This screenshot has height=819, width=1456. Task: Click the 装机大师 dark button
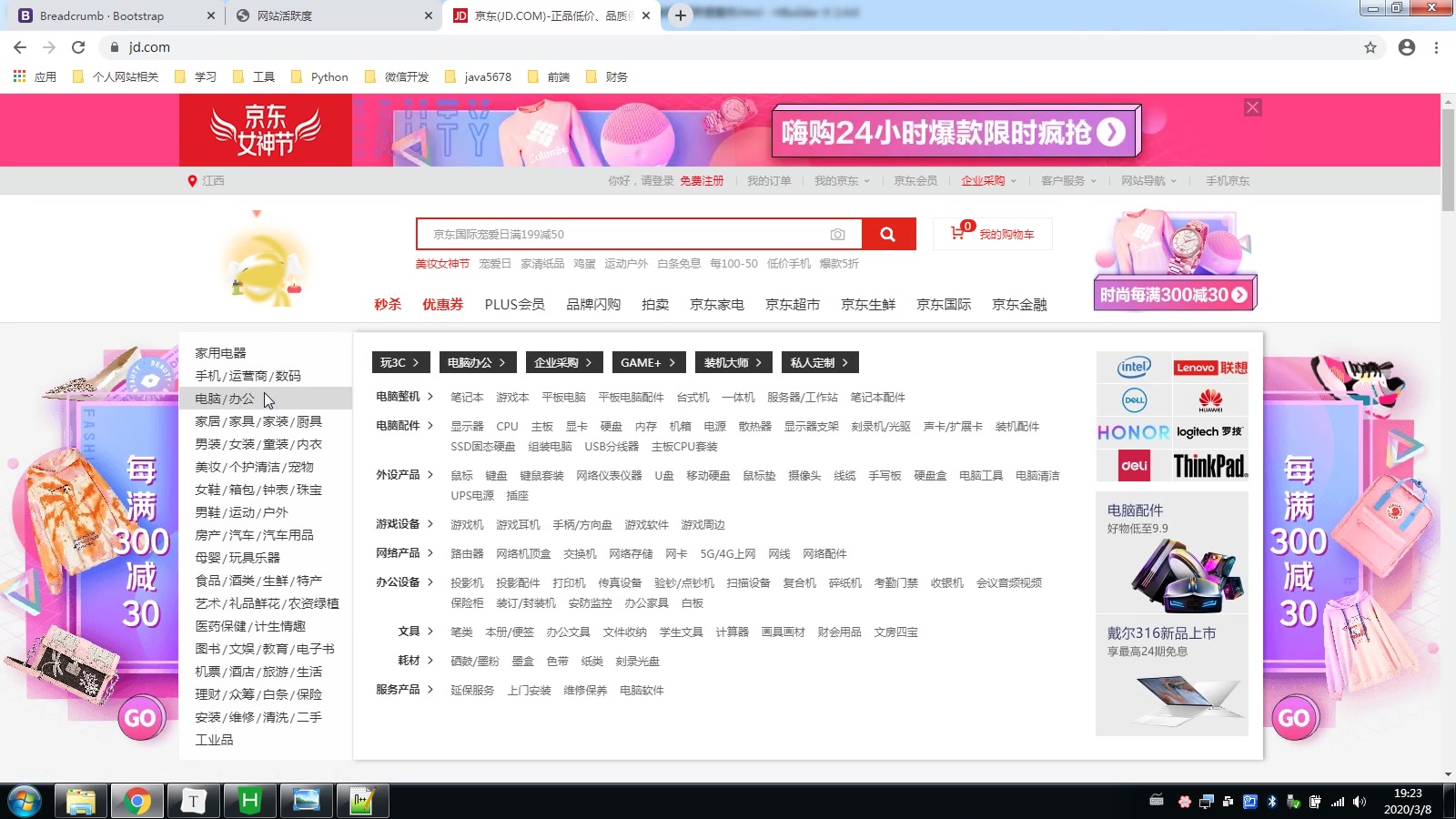[733, 362]
